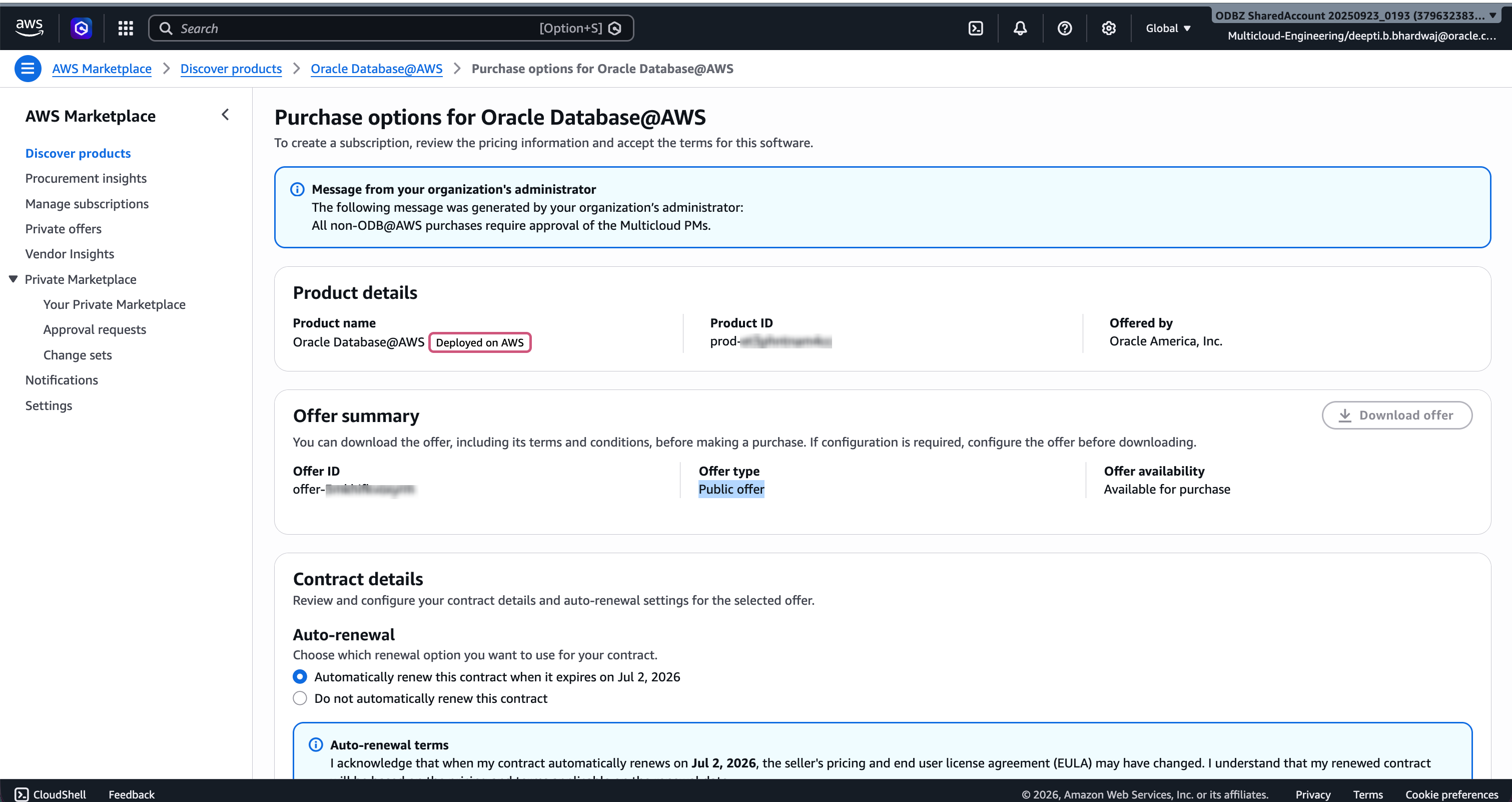Image resolution: width=1512 pixels, height=802 pixels.
Task: Follow AWS Marketplace breadcrumb link
Action: [x=102, y=69]
